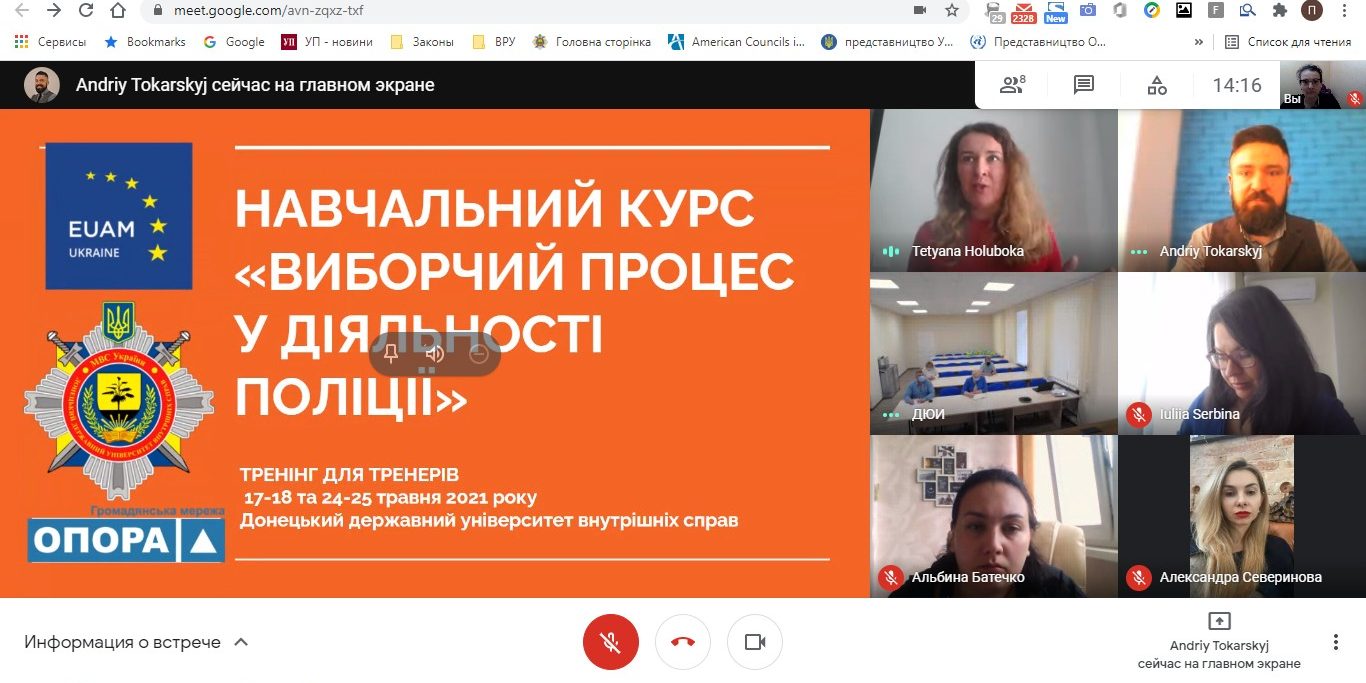Screen dimensions: 1366x683
Task: Go back with the browser back arrow
Action: [22, 11]
